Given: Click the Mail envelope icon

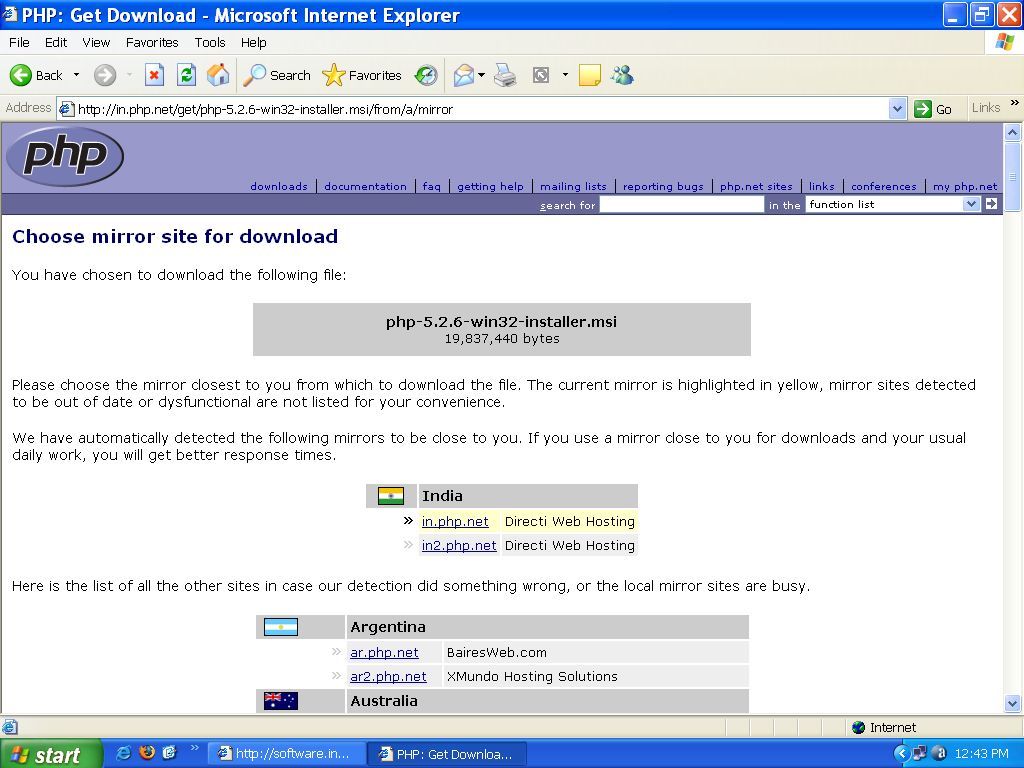Looking at the screenshot, I should pos(462,75).
